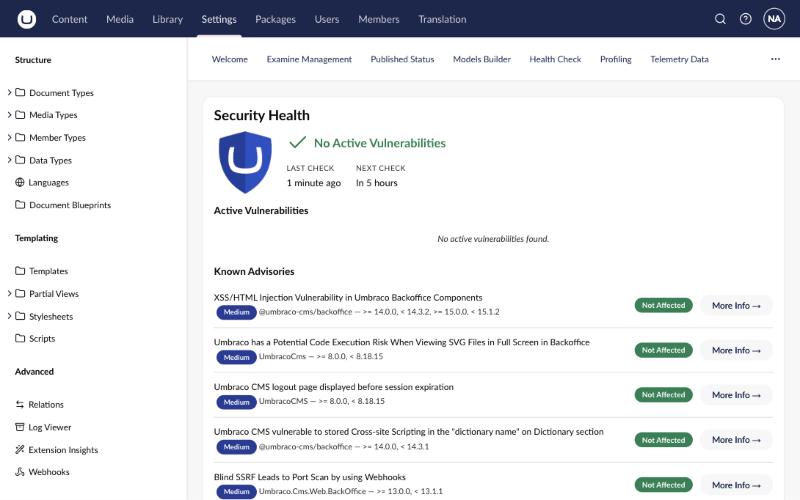
Task: Open Document Blueprints in the tree
Action: point(70,205)
